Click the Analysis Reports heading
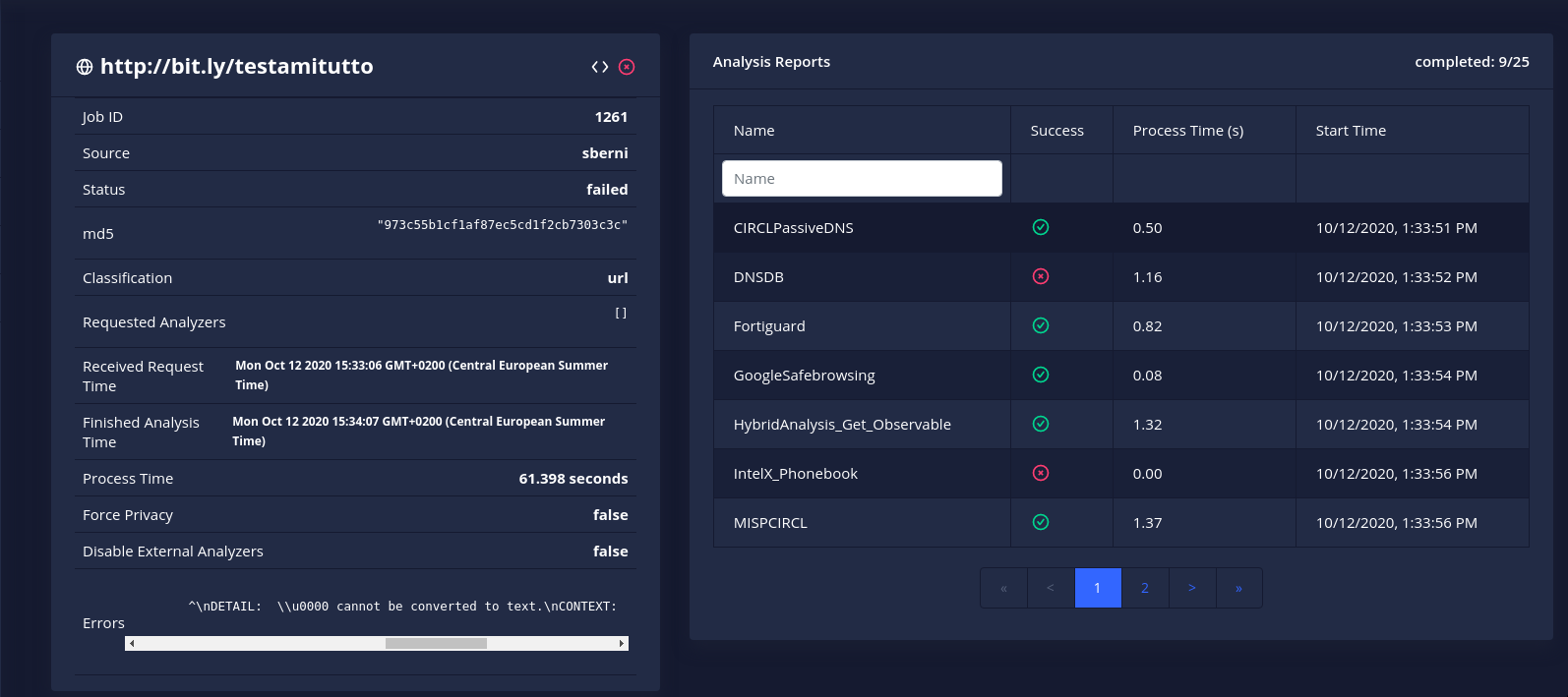The image size is (1568, 697). 771,62
